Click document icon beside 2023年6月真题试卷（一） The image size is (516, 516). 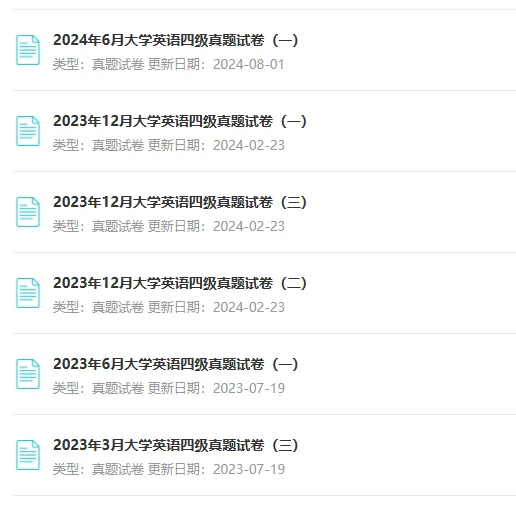(x=28, y=374)
